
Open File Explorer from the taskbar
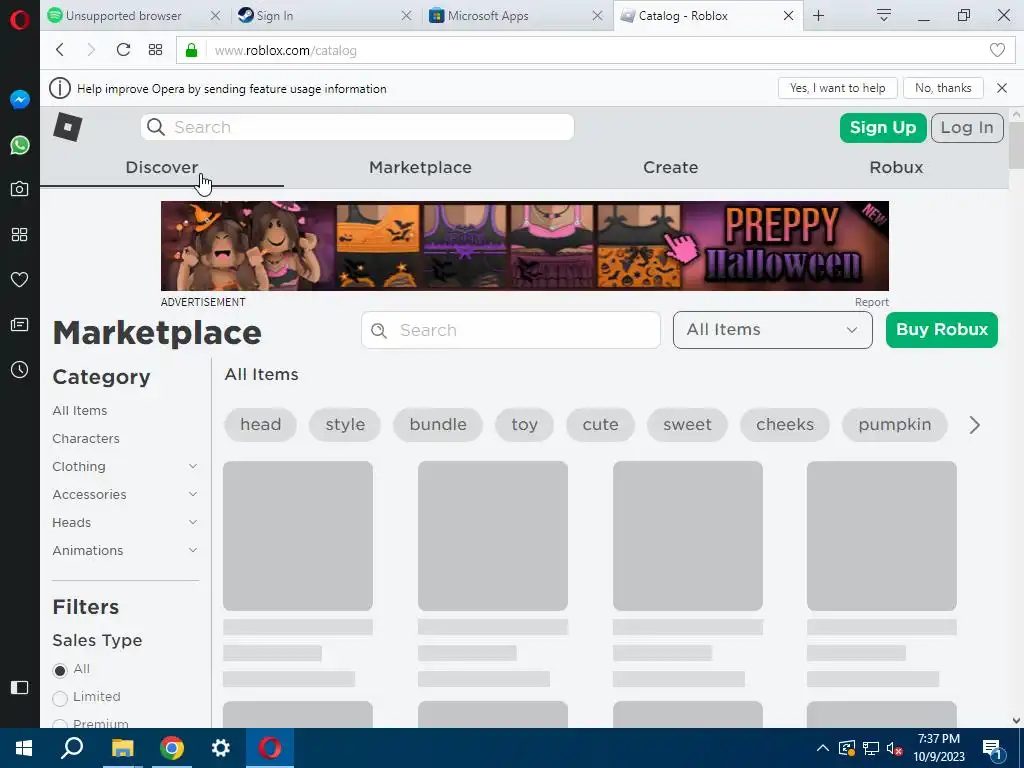(x=122, y=748)
